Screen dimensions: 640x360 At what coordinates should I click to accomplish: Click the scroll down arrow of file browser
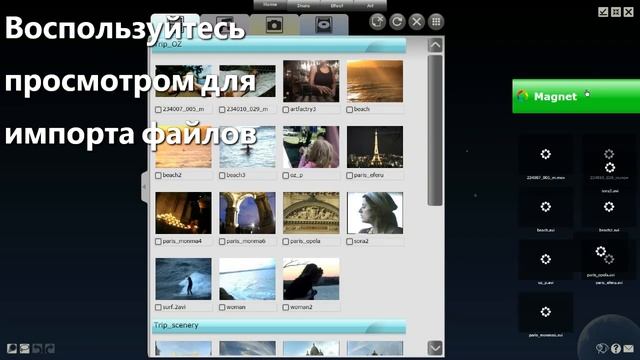point(435,348)
